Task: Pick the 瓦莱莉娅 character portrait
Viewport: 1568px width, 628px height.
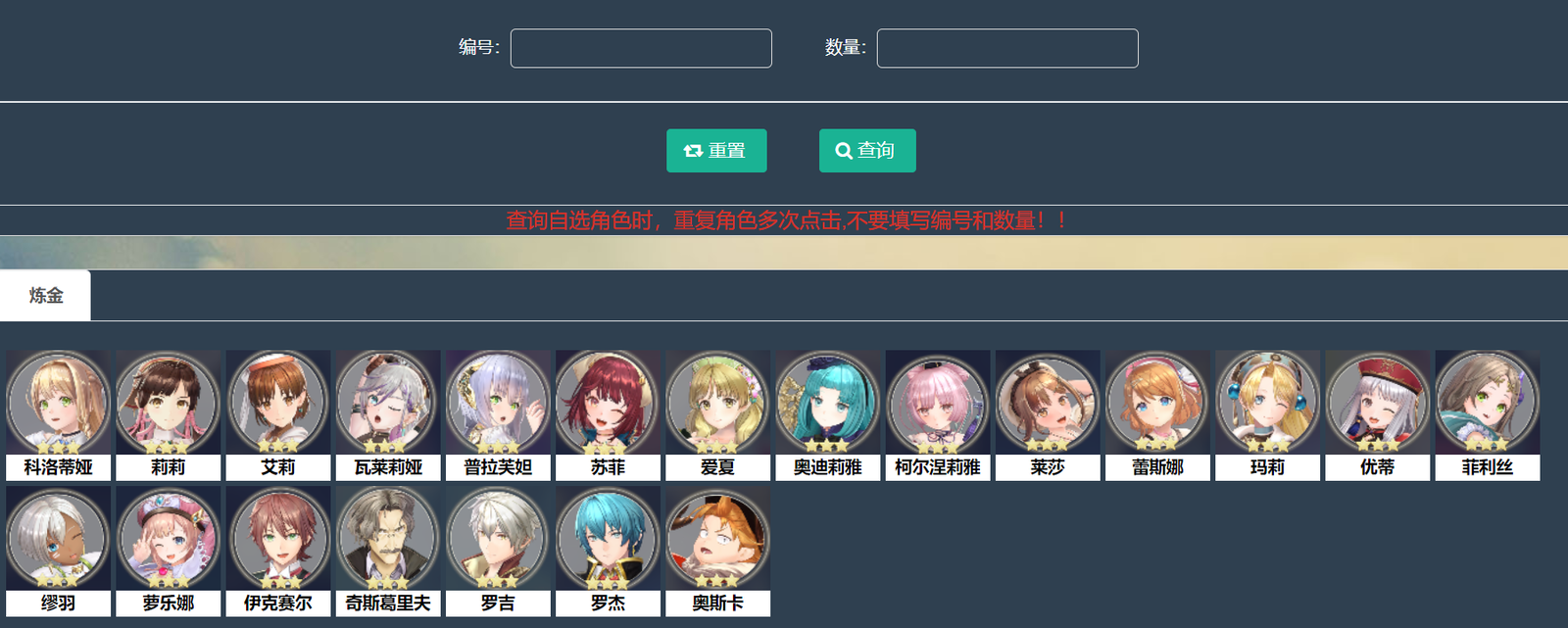Action: [x=388, y=415]
